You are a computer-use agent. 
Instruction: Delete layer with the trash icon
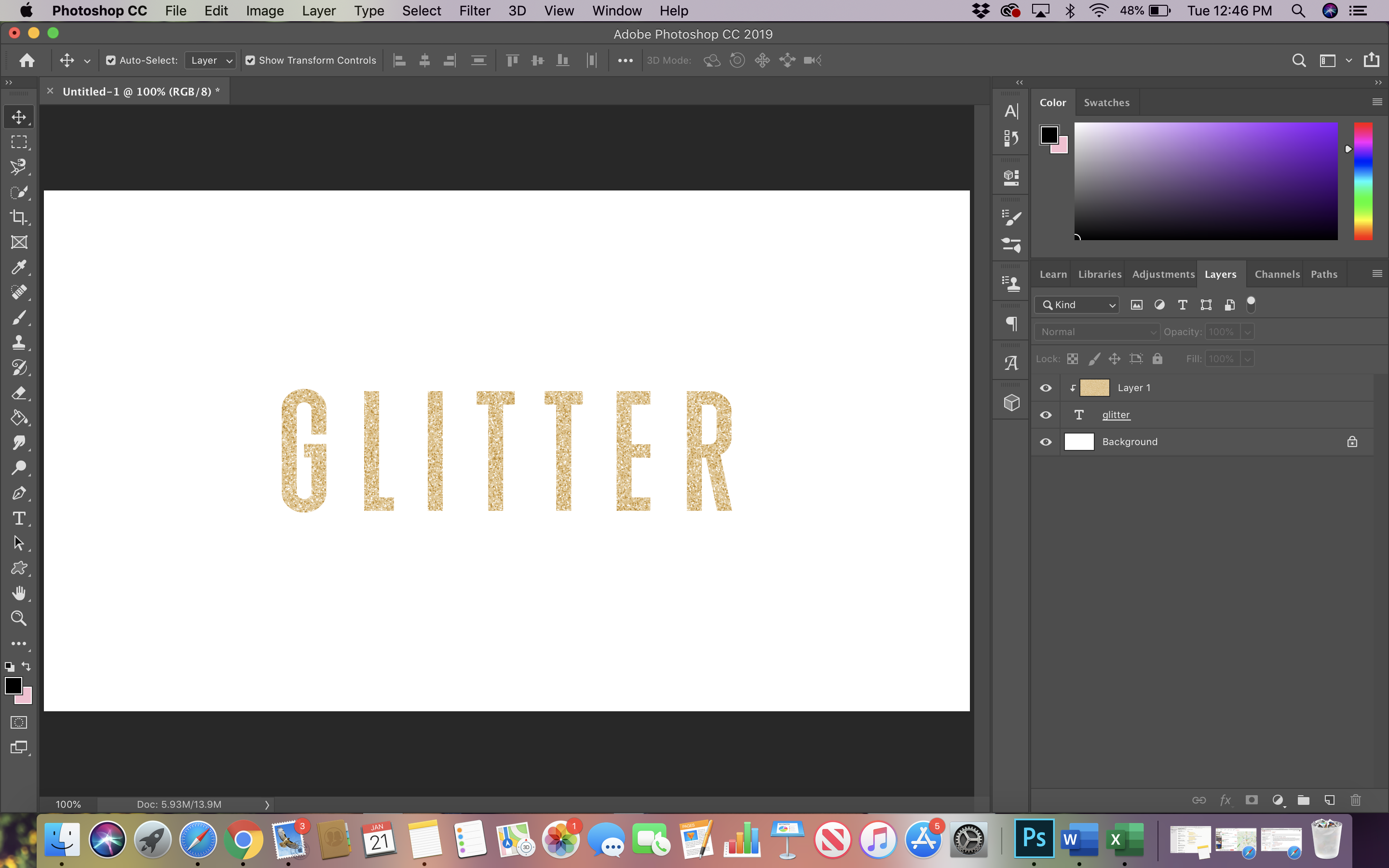(1356, 800)
